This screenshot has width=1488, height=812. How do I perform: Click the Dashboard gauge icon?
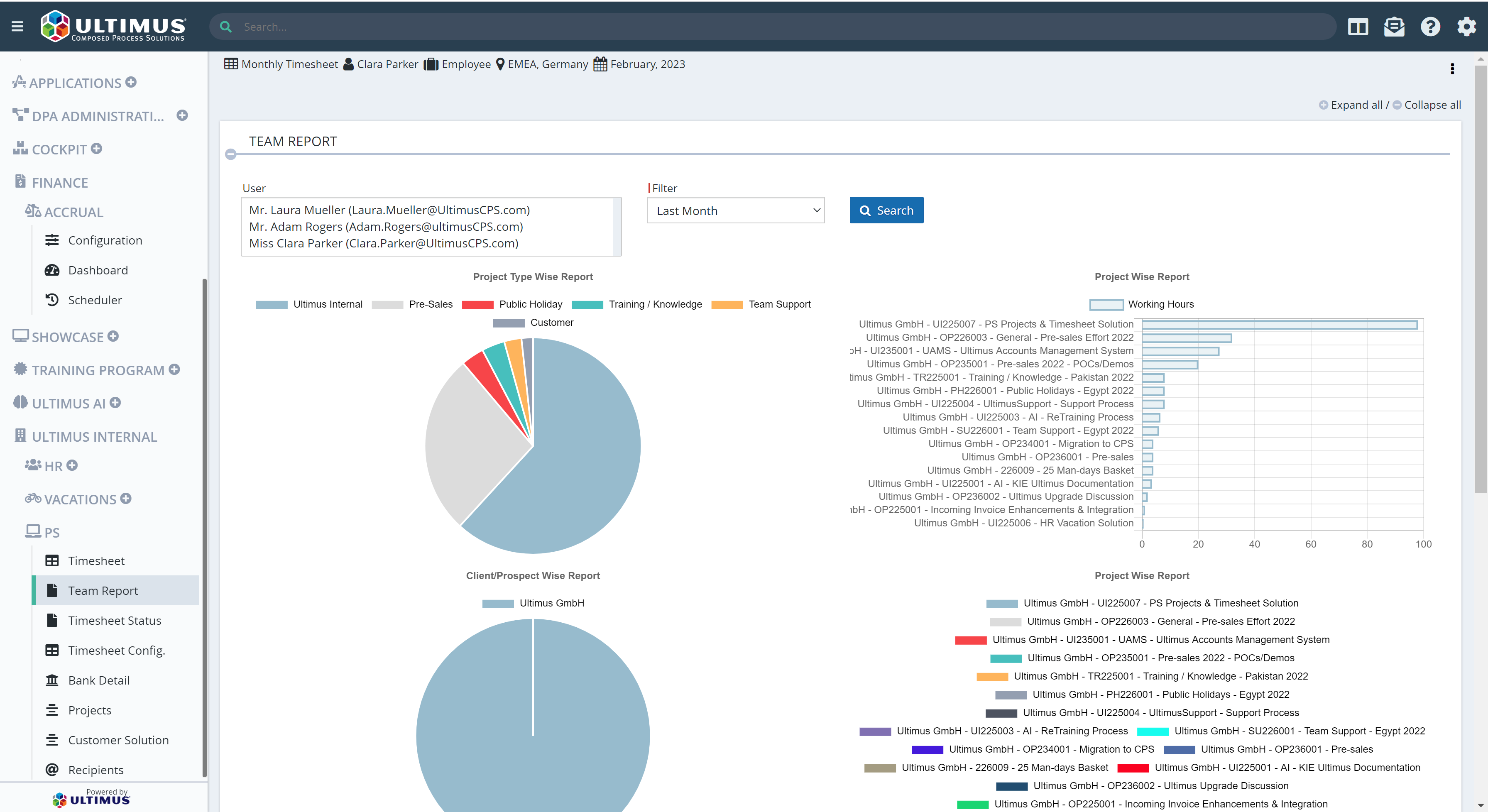52,270
